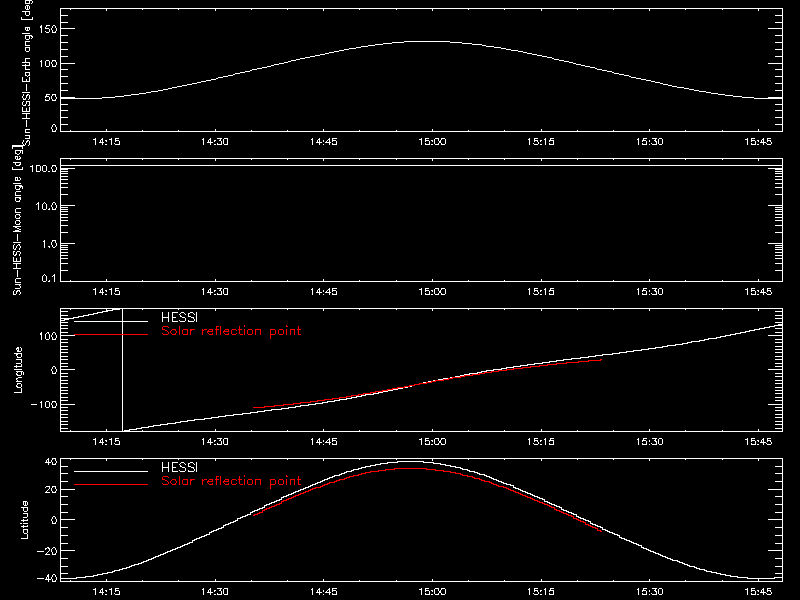Image resolution: width=800 pixels, height=600 pixels.
Task: Click 15:00 time label under Latitude plot
Action: (432, 592)
